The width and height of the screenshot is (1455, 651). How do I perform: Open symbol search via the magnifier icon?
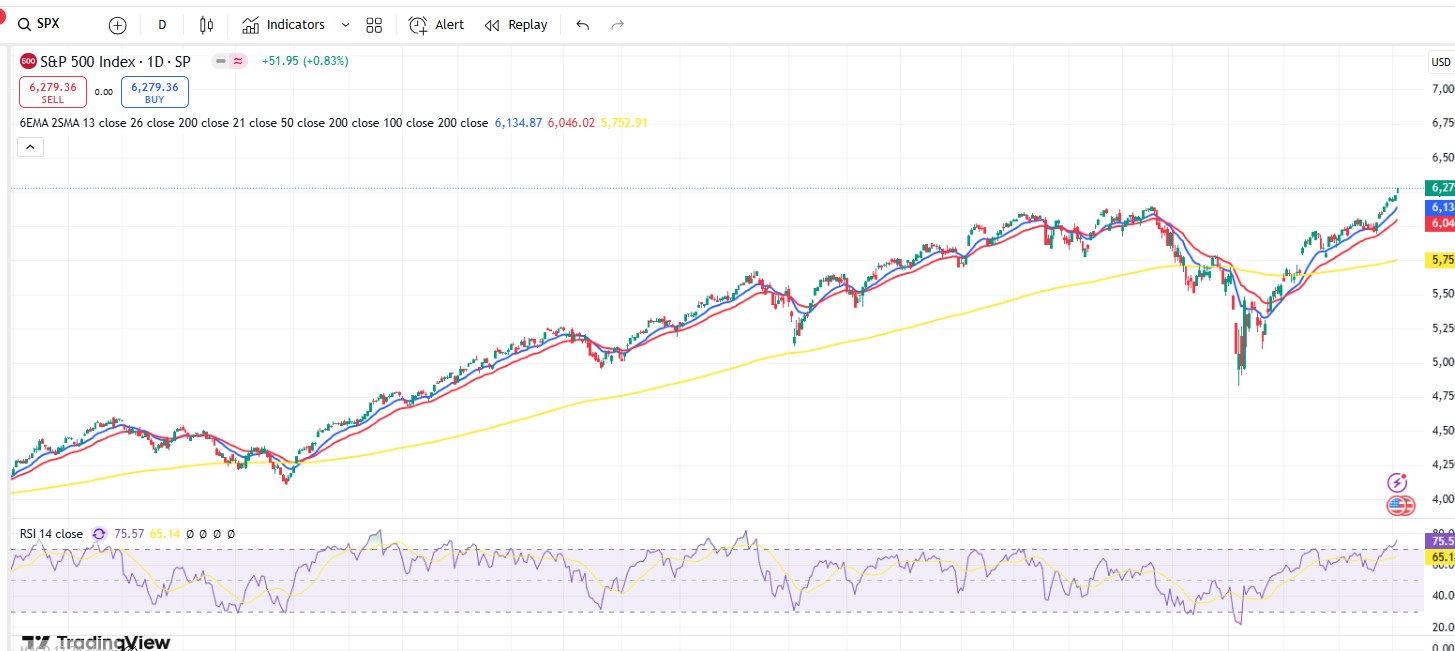tap(24, 25)
